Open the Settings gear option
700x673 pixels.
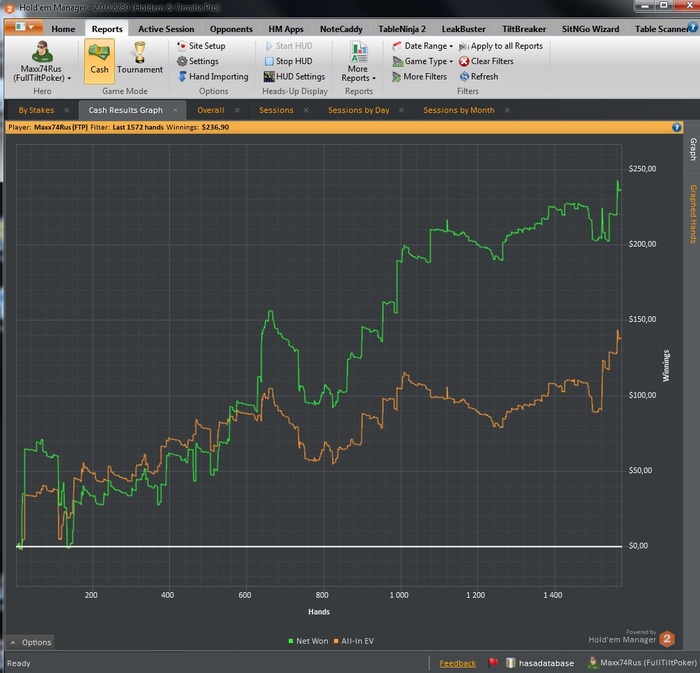click(x=198, y=61)
